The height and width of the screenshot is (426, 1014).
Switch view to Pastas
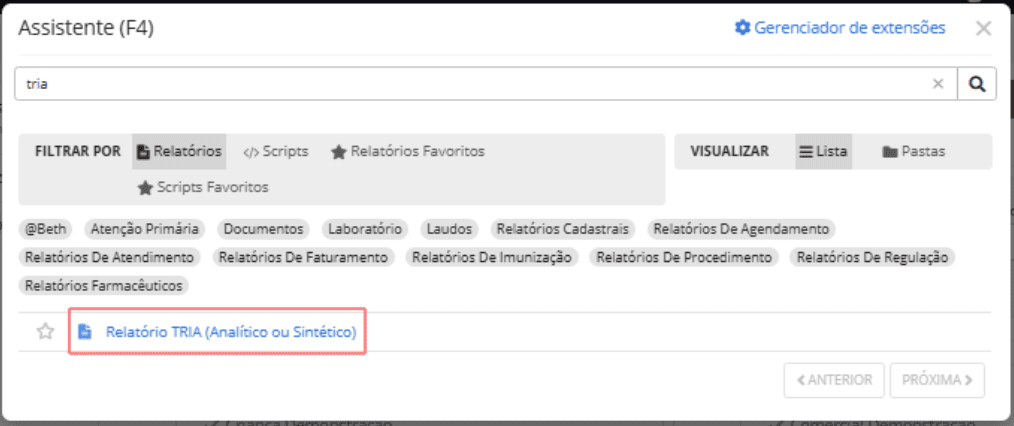[x=913, y=151]
